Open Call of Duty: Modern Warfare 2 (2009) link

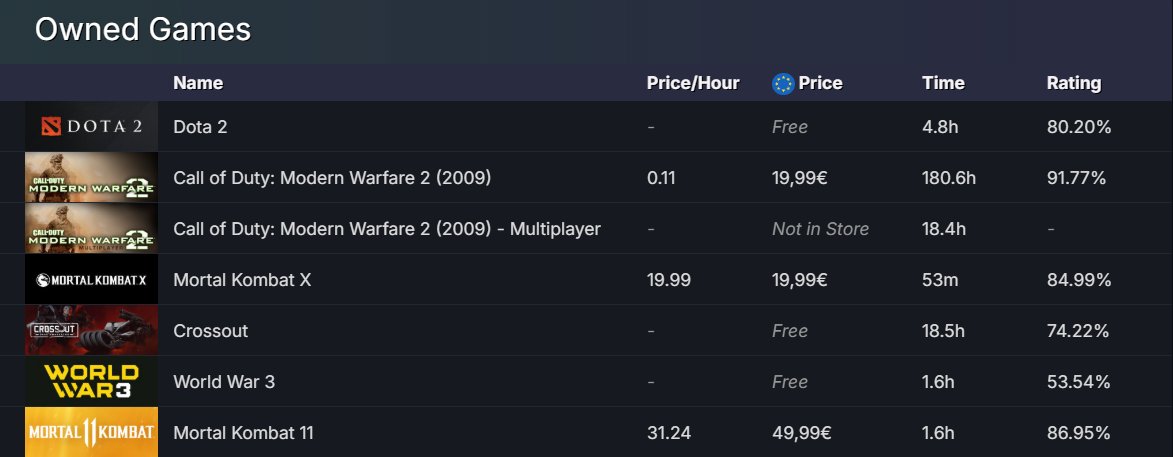(332, 178)
